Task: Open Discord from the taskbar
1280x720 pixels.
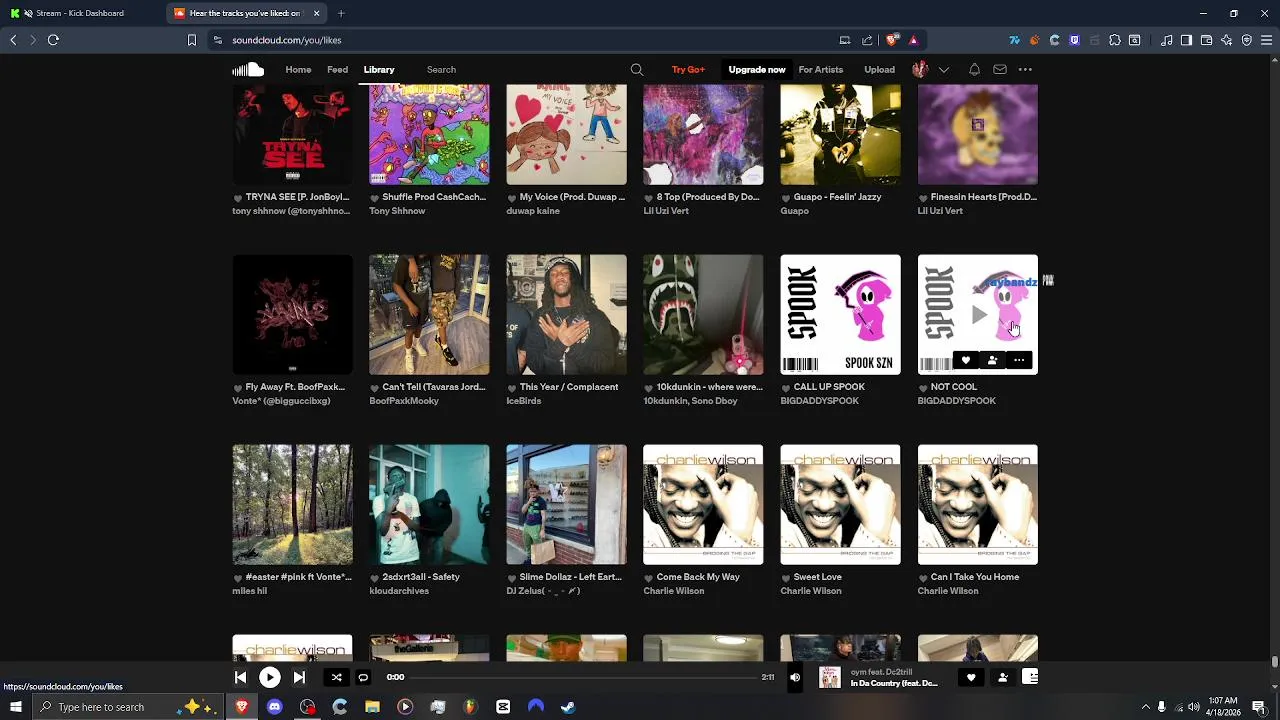Action: click(x=274, y=707)
